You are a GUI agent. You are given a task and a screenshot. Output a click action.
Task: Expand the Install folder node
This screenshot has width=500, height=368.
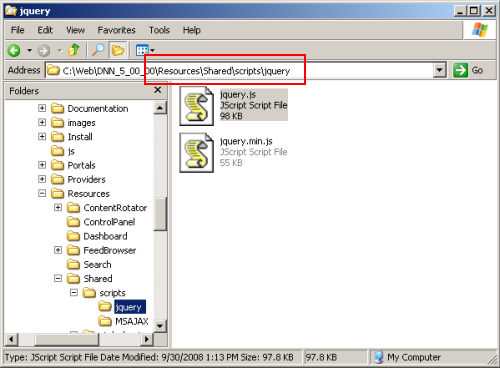42,136
